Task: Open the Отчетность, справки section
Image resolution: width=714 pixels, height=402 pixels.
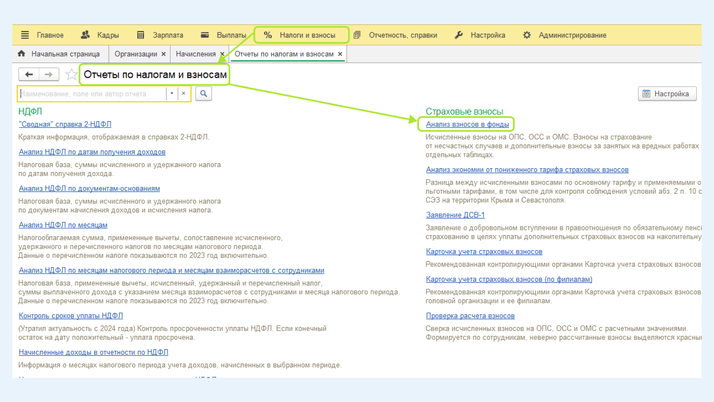Action: pos(403,35)
